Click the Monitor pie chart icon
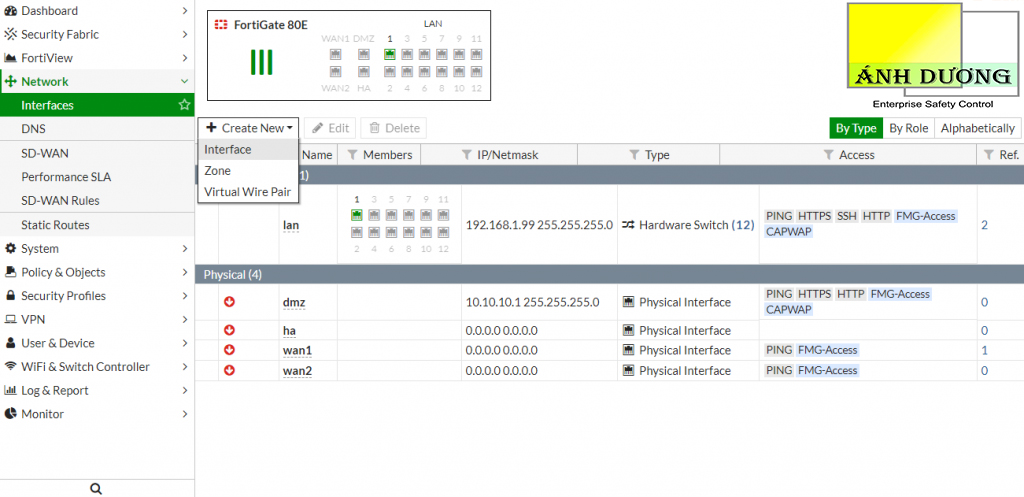The image size is (1024, 497). coord(10,414)
